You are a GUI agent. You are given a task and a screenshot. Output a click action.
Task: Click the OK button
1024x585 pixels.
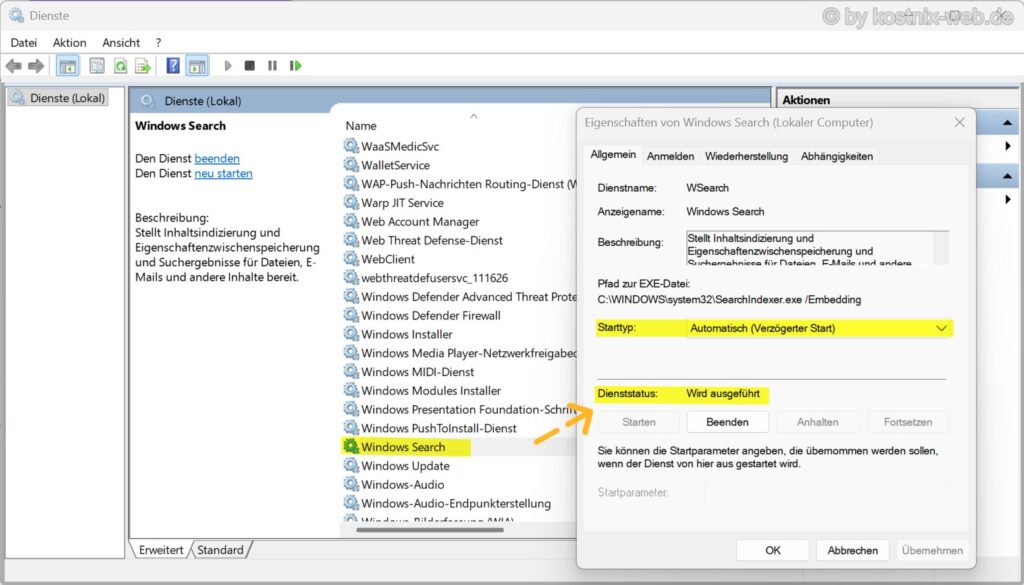pos(773,550)
